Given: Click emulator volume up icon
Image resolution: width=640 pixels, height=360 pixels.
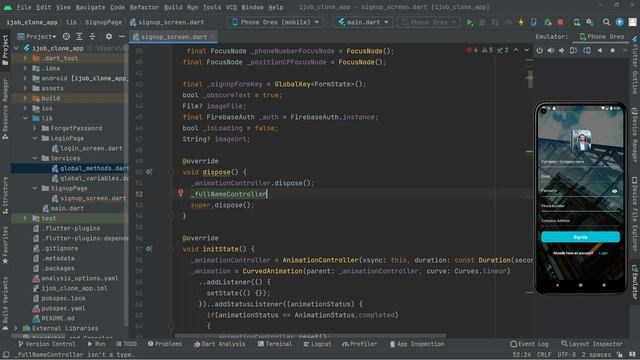Looking at the screenshot, I should (x=551, y=51).
